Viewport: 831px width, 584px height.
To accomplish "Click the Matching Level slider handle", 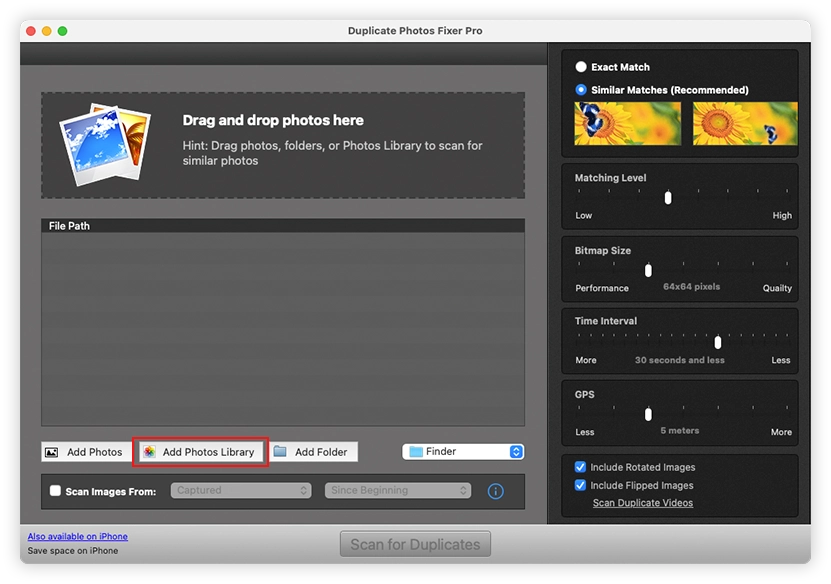I will click(668, 198).
